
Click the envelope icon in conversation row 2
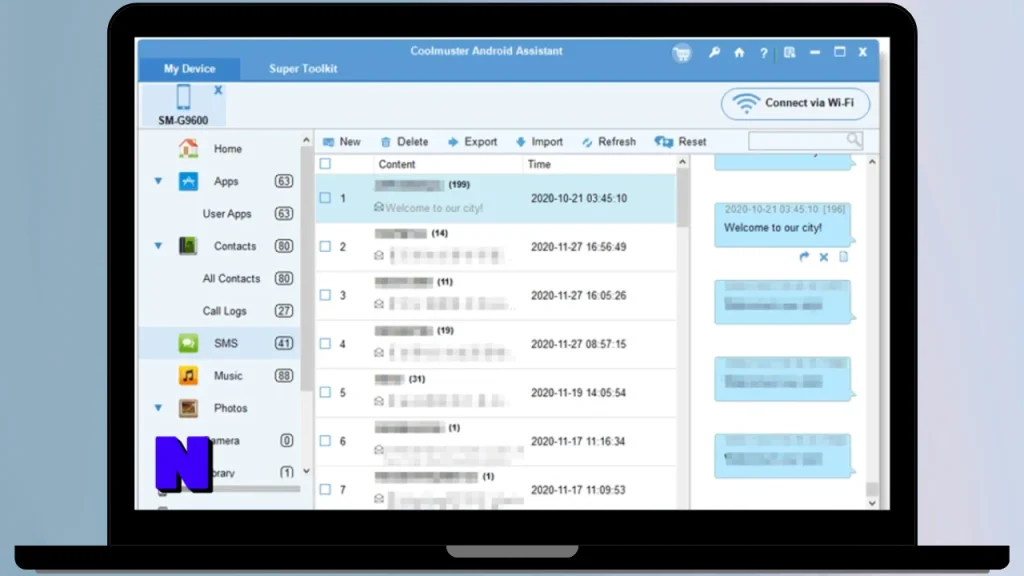(379, 255)
